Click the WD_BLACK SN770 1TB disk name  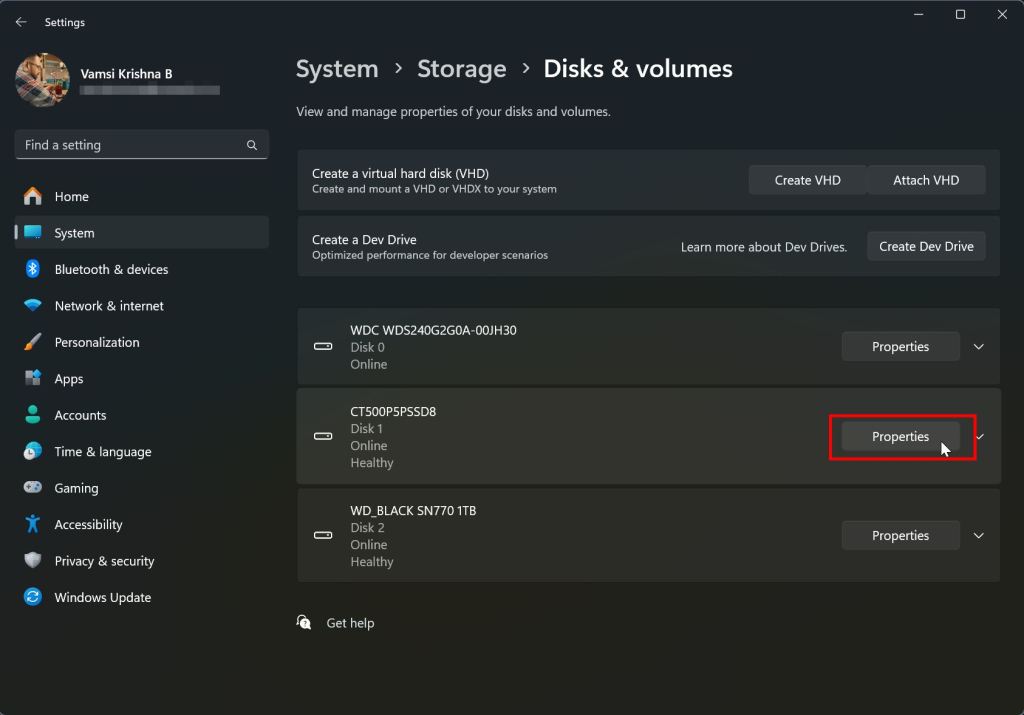pyautogui.click(x=413, y=511)
